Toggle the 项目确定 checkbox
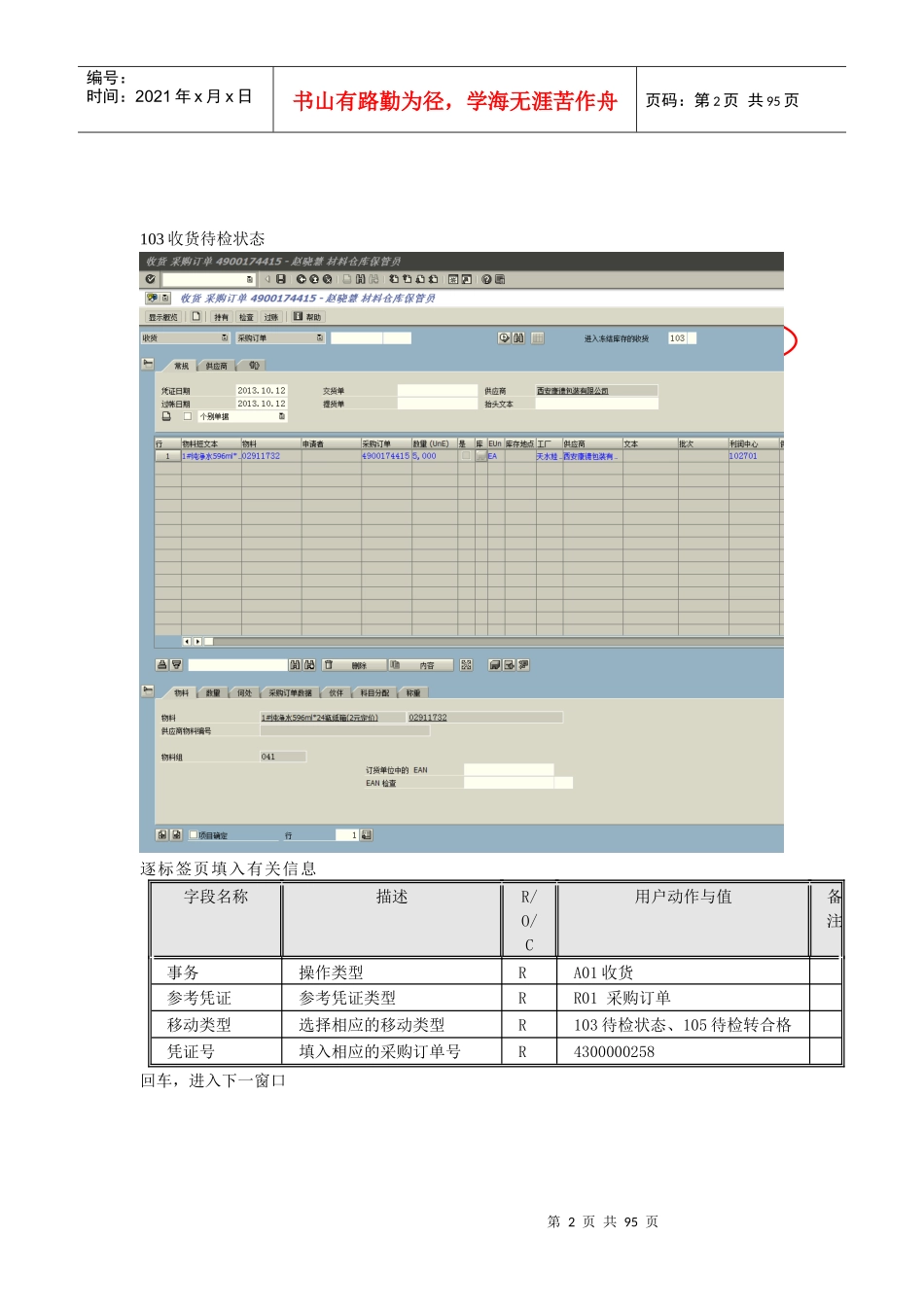This screenshot has width=924, height=1307. pyautogui.click(x=194, y=834)
